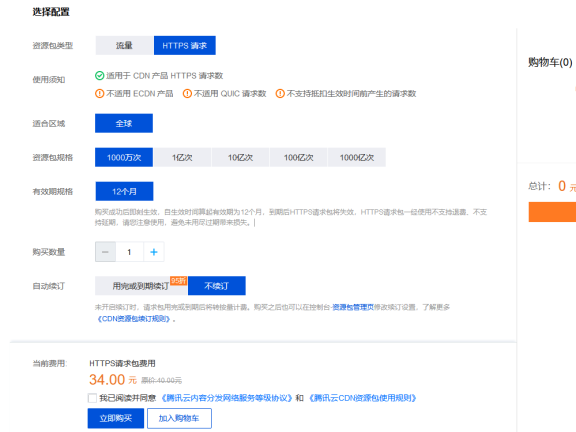576x432 pixels.
Task: Click the 购物车(0) cart heading
Action: click(x=550, y=62)
